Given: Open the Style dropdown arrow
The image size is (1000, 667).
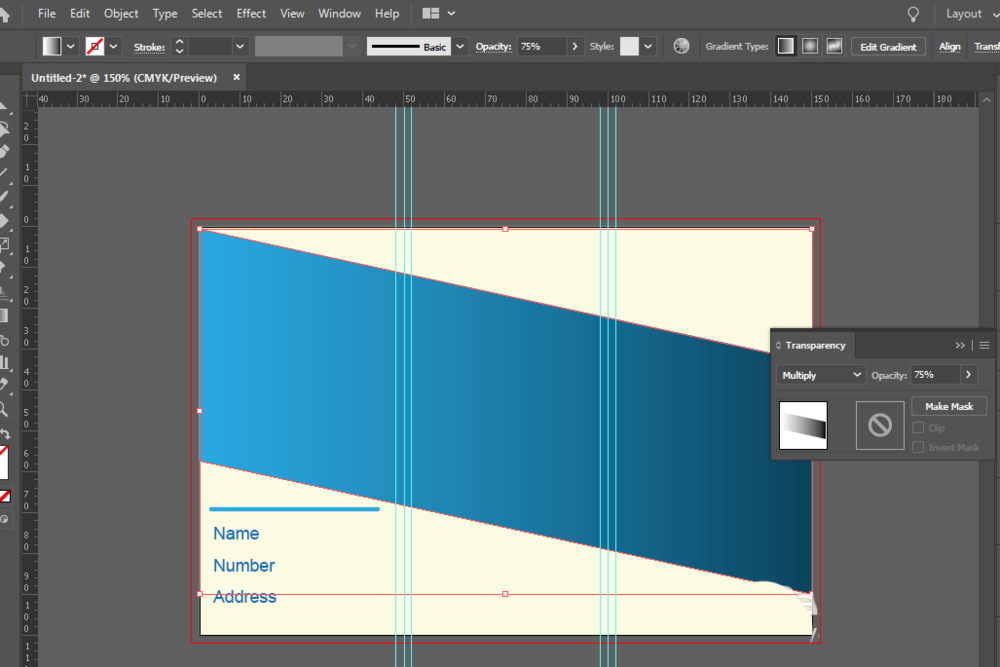Looking at the screenshot, I should tap(648, 47).
